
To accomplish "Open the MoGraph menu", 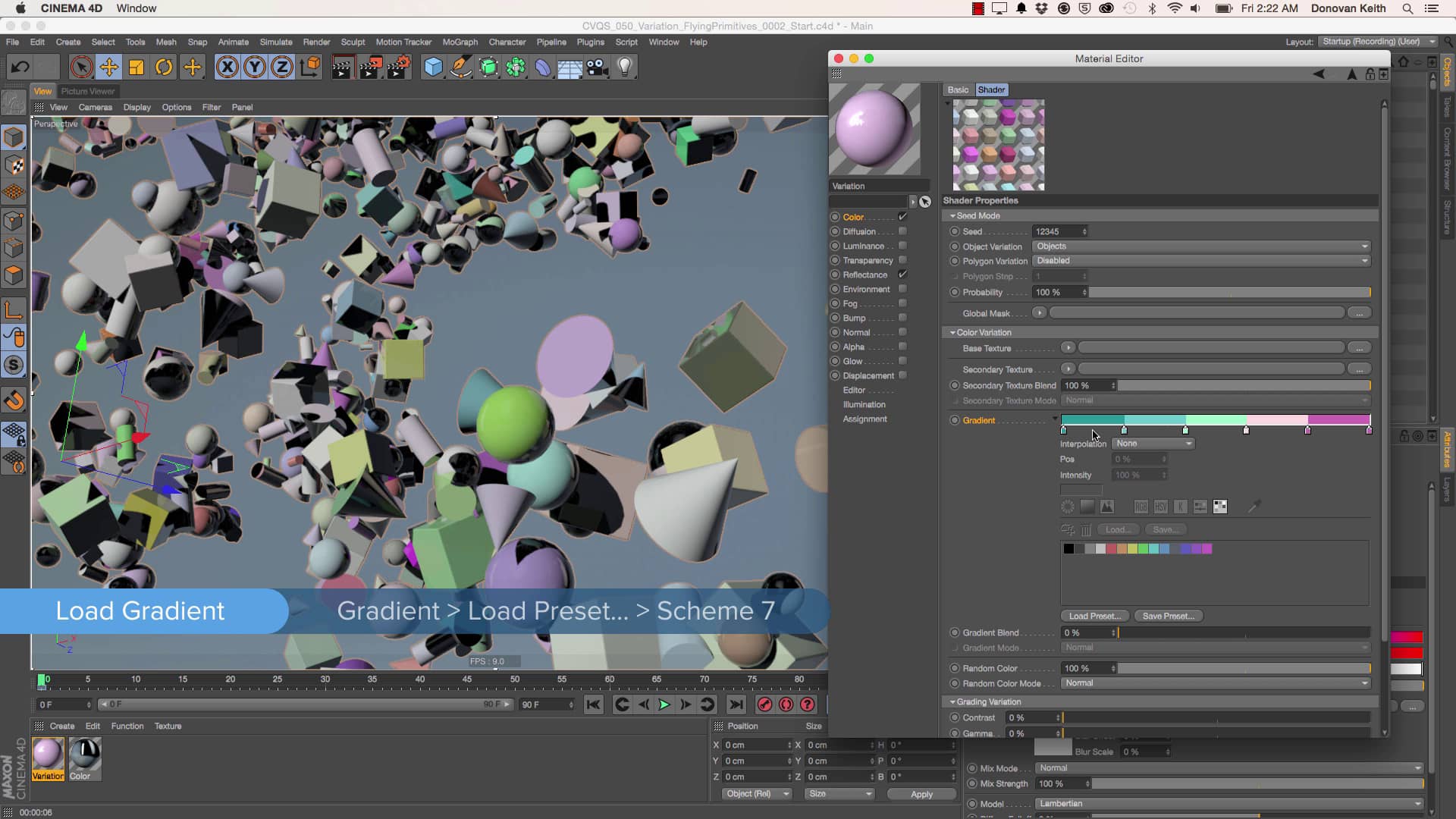I will pos(460,42).
